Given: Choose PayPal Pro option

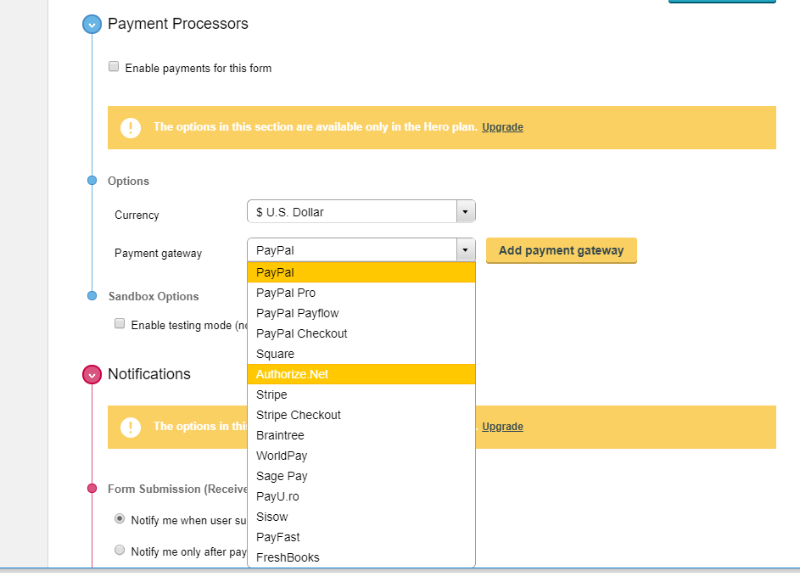Looking at the screenshot, I should tap(361, 293).
